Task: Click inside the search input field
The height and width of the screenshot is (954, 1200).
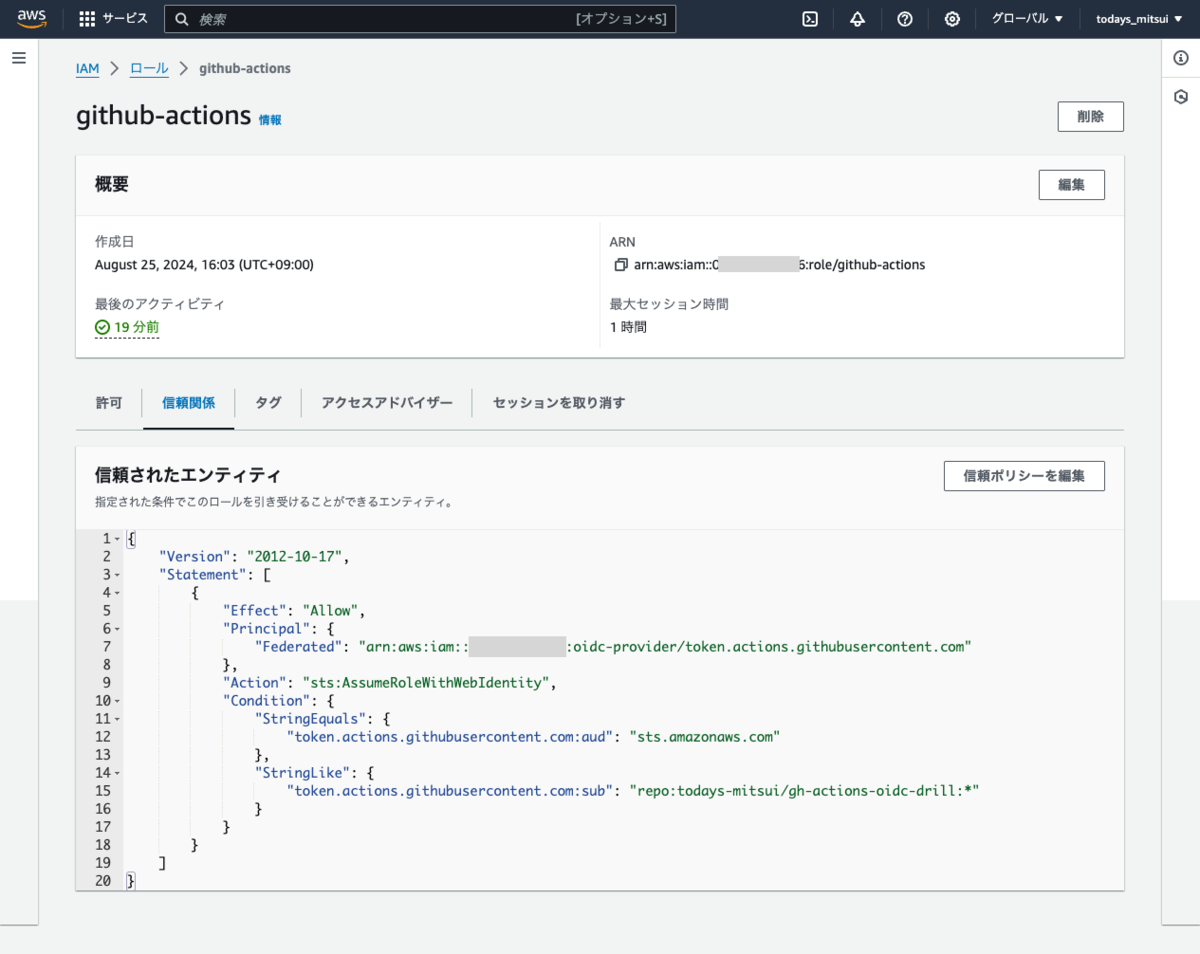Action: click(x=420, y=18)
